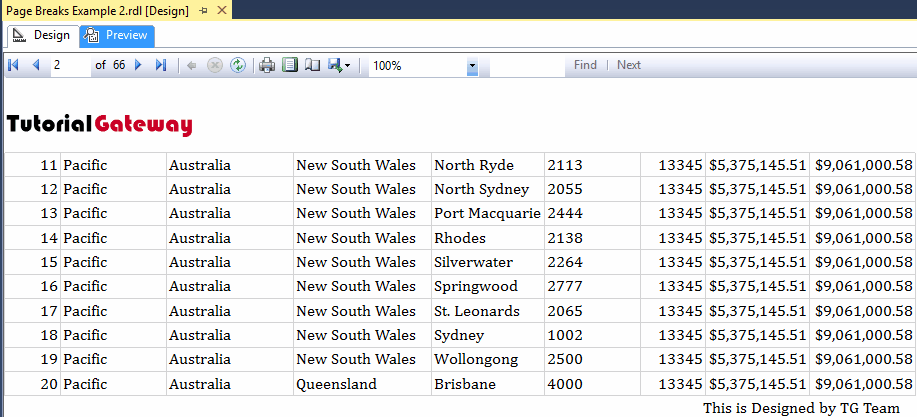
Task: Pin the Page Breaks Example document tab
Action: pyautogui.click(x=203, y=9)
